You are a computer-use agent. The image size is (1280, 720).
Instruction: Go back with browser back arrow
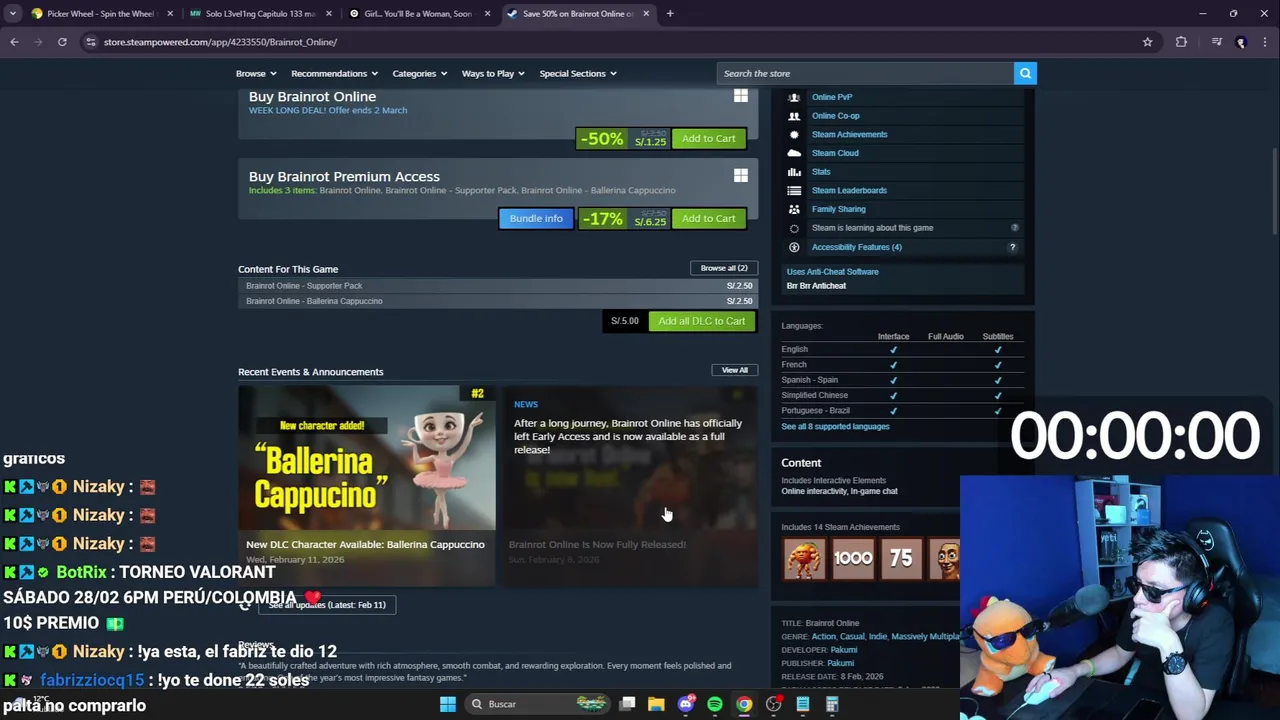[x=14, y=42]
